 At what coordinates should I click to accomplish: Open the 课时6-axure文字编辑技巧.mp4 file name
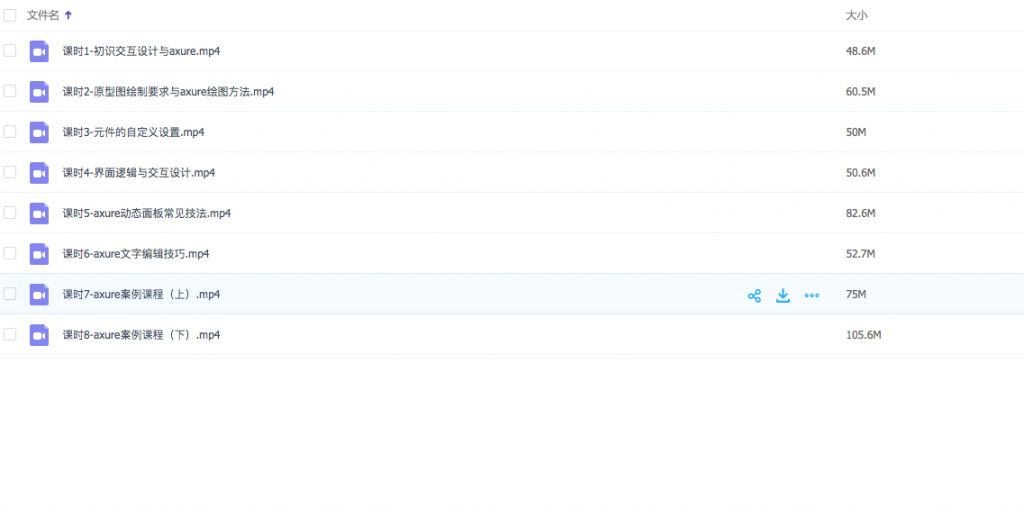tap(136, 254)
